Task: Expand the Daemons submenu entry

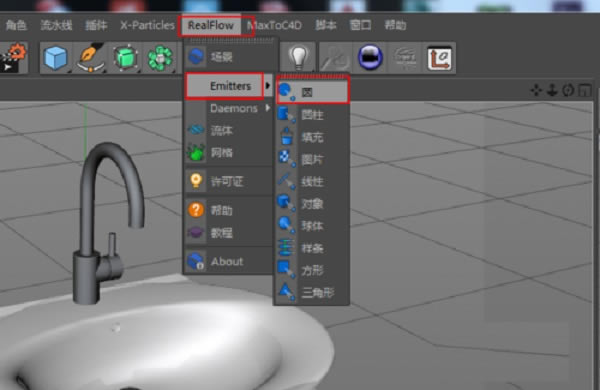Action: [x=229, y=108]
